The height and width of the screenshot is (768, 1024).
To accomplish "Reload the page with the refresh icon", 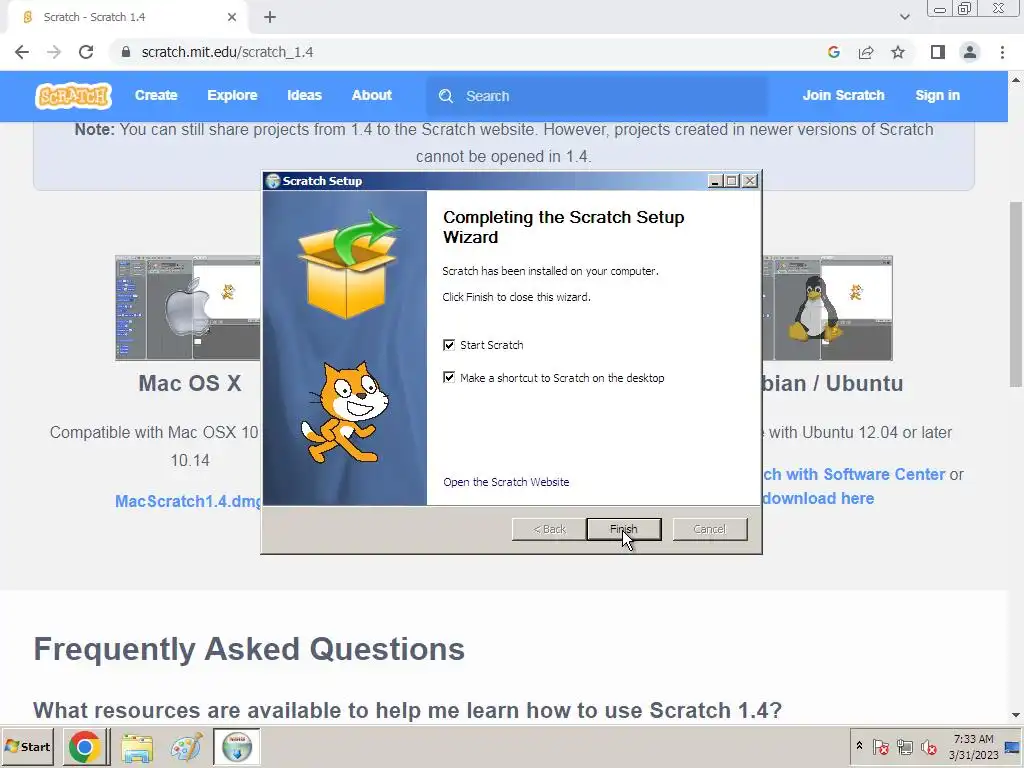I will [86, 52].
